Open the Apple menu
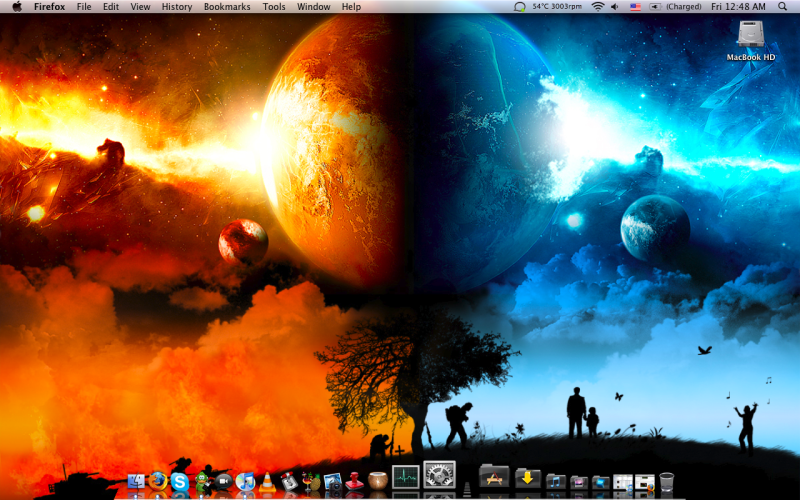Image resolution: width=800 pixels, height=500 pixels. tap(17, 7)
